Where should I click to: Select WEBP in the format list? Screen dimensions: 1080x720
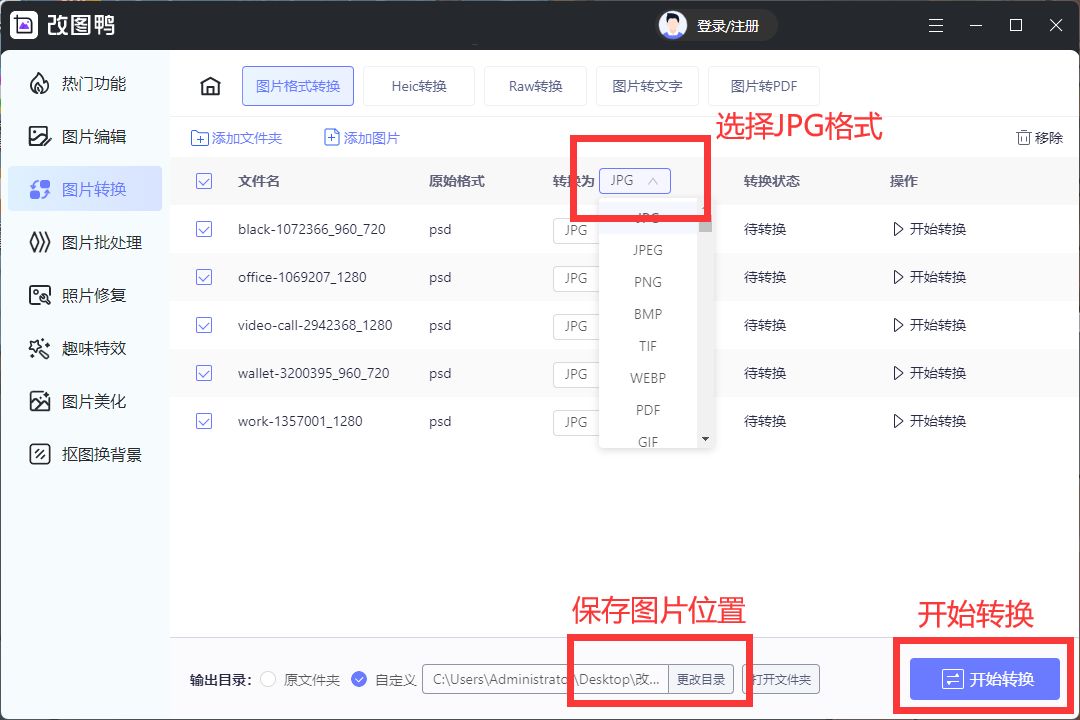pos(647,378)
